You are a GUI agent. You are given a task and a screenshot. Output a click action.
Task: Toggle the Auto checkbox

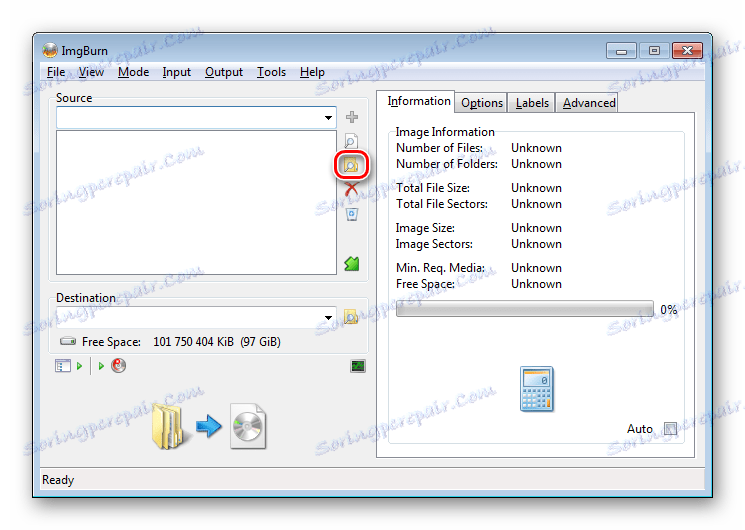pos(670,429)
